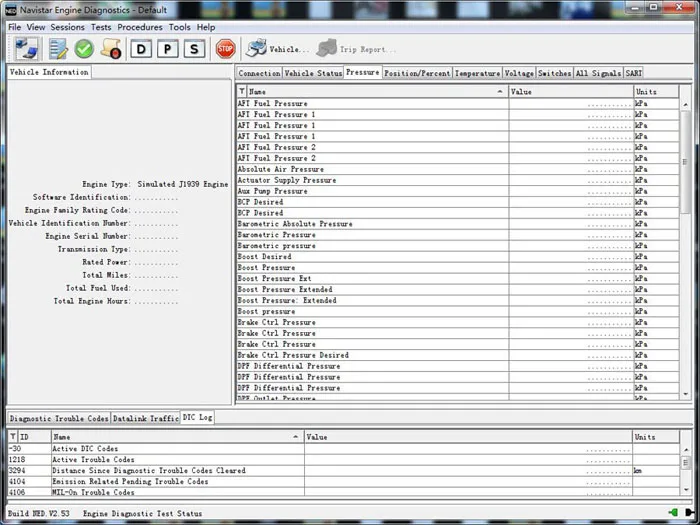
Task: Select the Barometric Absolute Pressure row
Action: (x=458, y=224)
